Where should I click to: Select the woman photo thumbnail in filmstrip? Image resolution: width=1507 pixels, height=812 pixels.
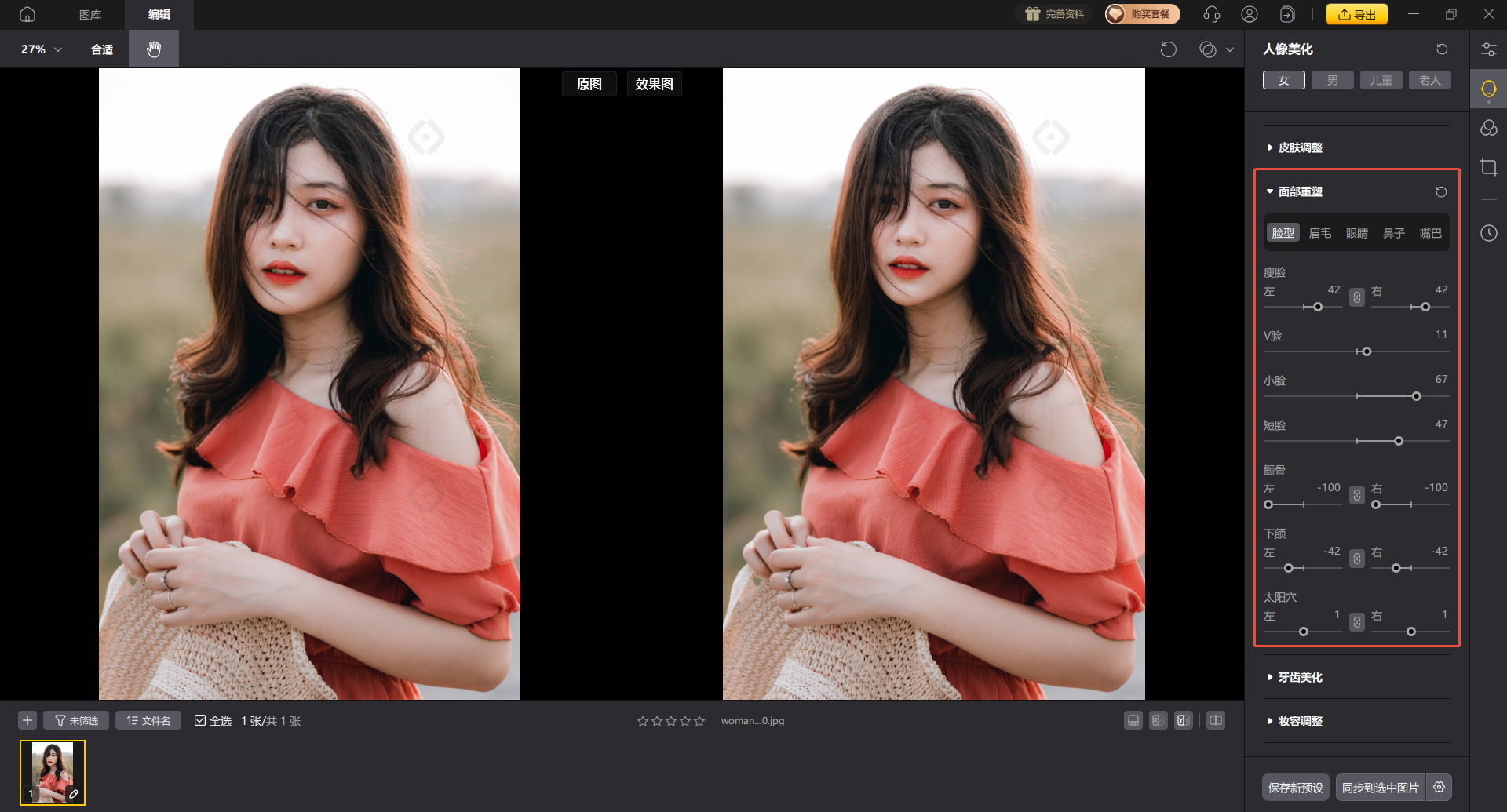click(53, 773)
